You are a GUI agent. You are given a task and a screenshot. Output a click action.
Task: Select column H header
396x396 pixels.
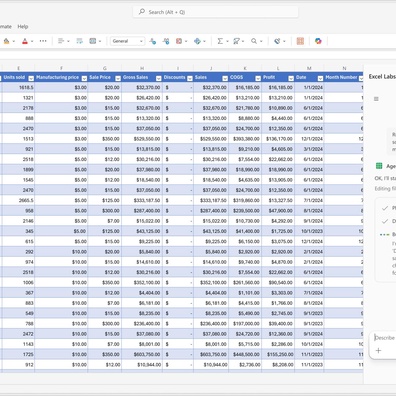142,68
